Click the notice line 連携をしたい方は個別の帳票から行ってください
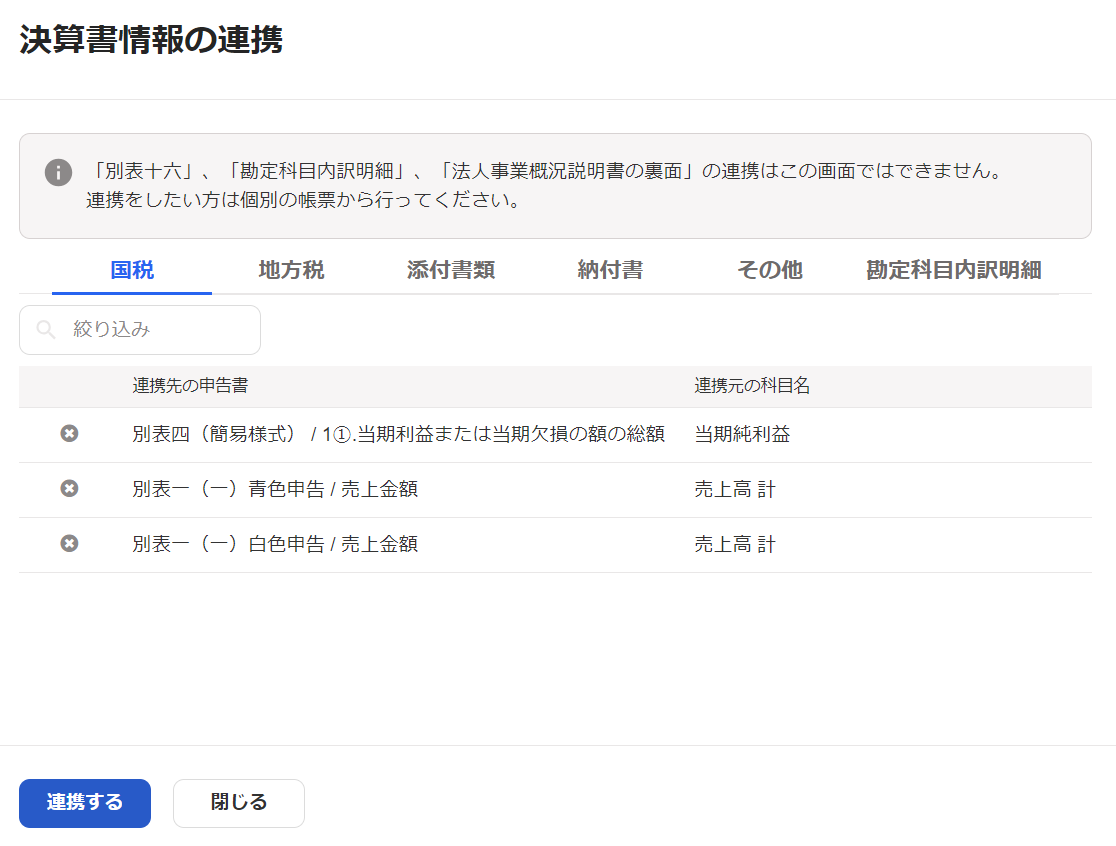This screenshot has height=846, width=1116. (x=303, y=200)
